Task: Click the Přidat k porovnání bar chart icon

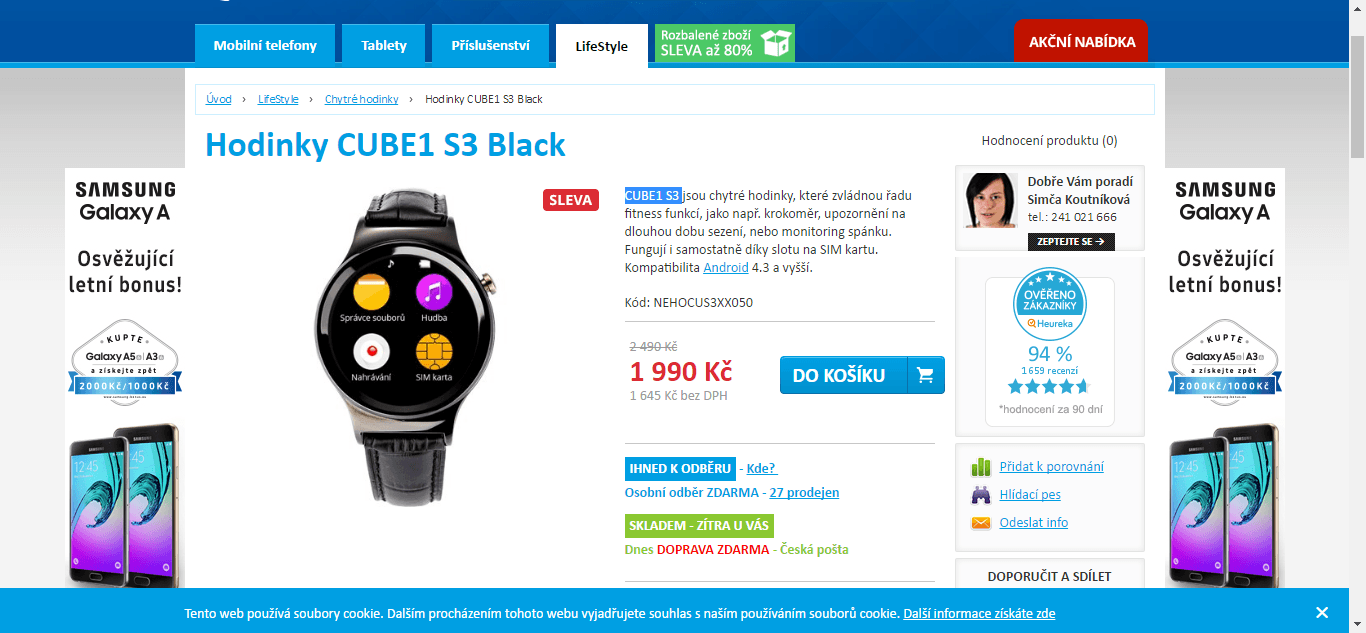Action: click(x=981, y=467)
